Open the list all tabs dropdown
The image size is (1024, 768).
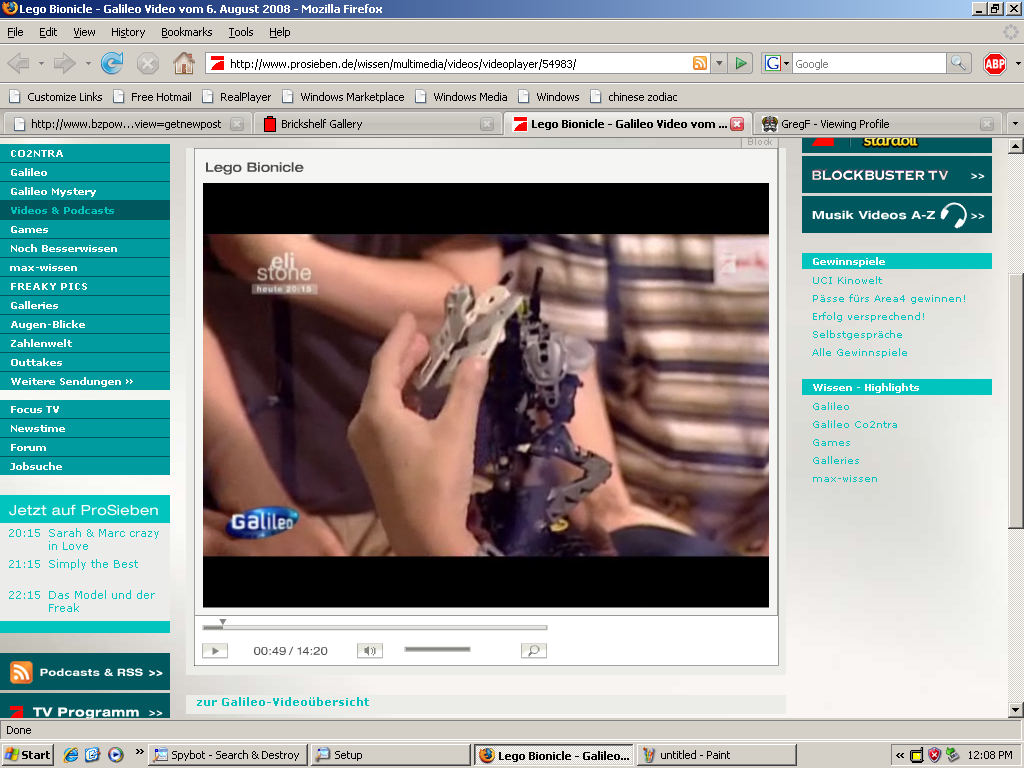pos(1015,123)
